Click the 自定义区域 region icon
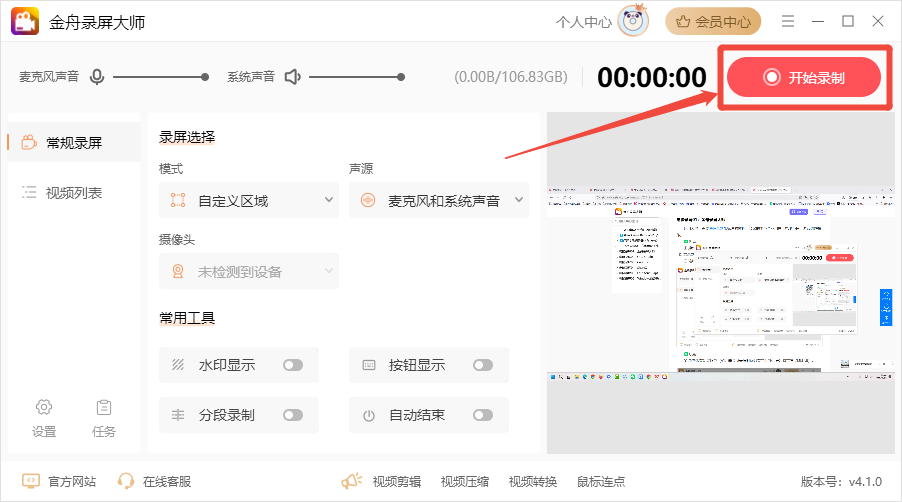902x502 pixels. click(178, 200)
